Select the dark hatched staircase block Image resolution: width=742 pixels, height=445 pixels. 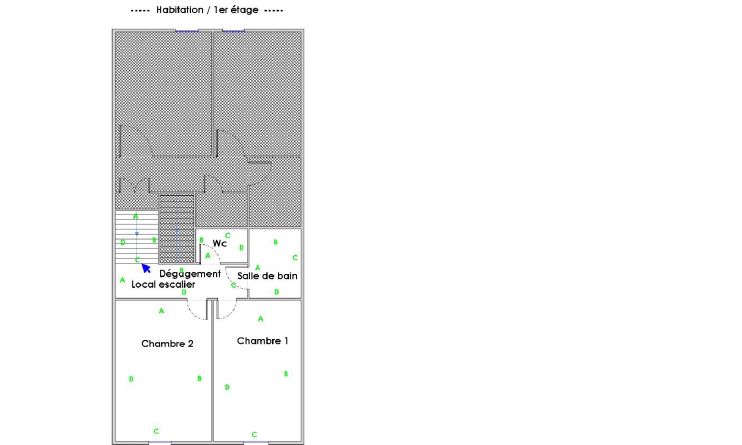click(176, 228)
